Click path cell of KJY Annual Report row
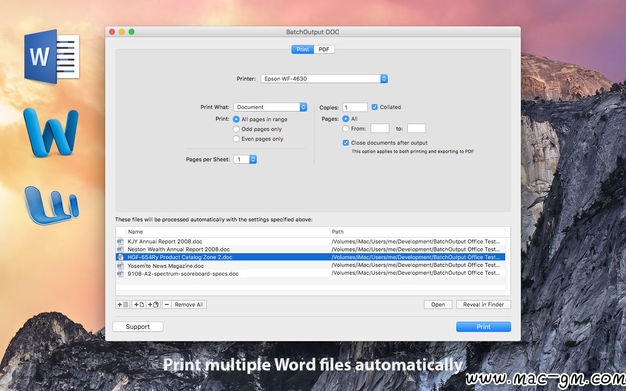 click(x=416, y=242)
